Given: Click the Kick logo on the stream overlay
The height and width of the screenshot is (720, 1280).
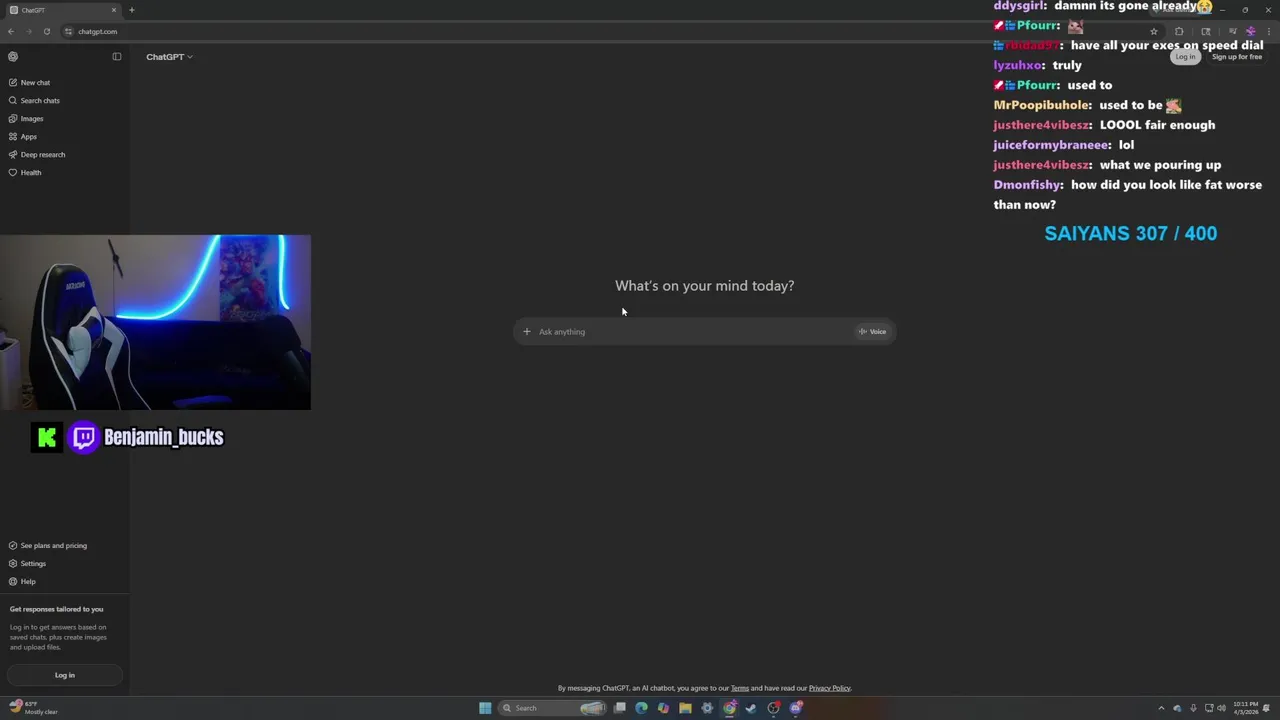Looking at the screenshot, I should (x=47, y=437).
